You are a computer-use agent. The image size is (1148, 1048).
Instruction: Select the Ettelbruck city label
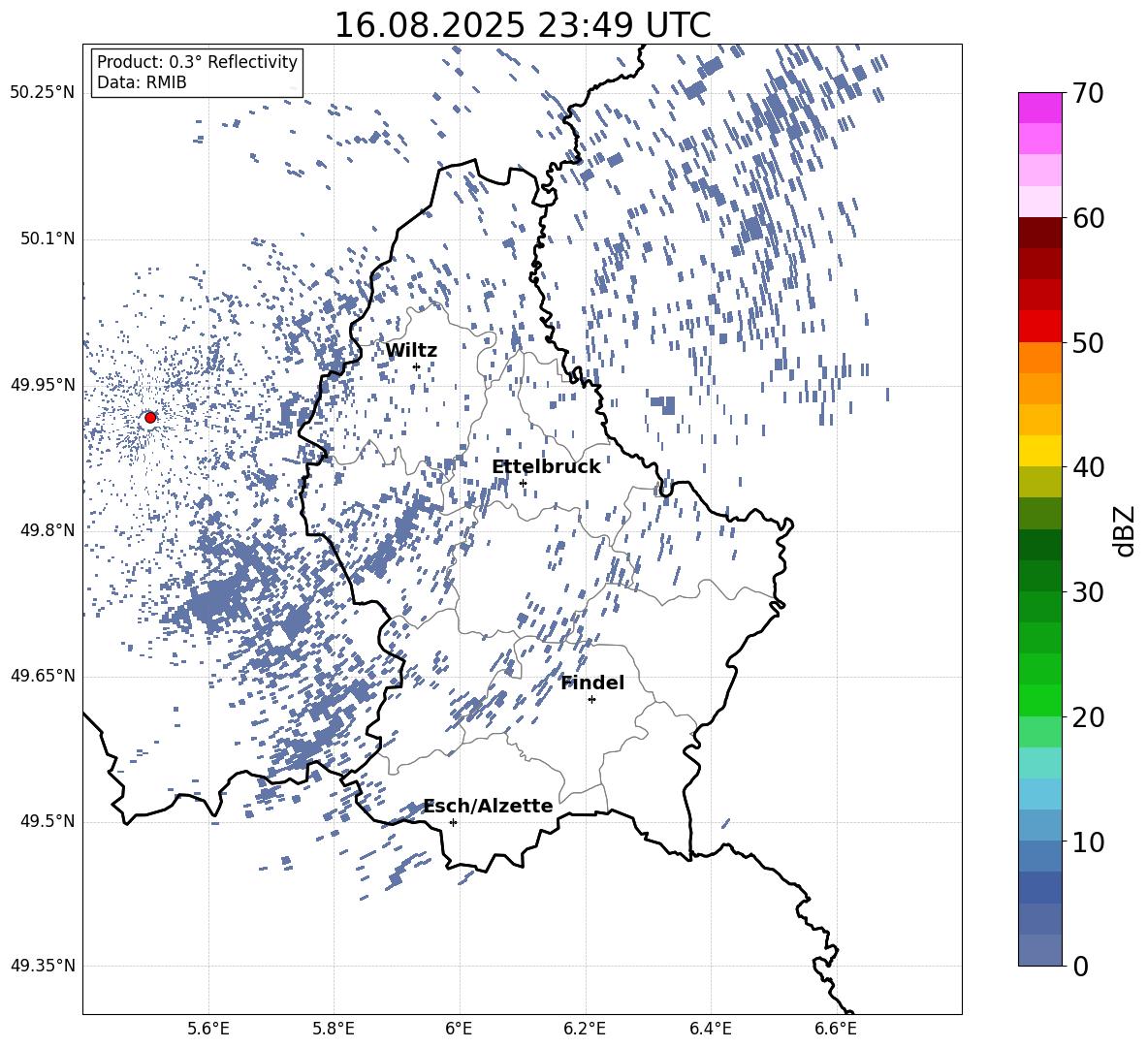[546, 467]
